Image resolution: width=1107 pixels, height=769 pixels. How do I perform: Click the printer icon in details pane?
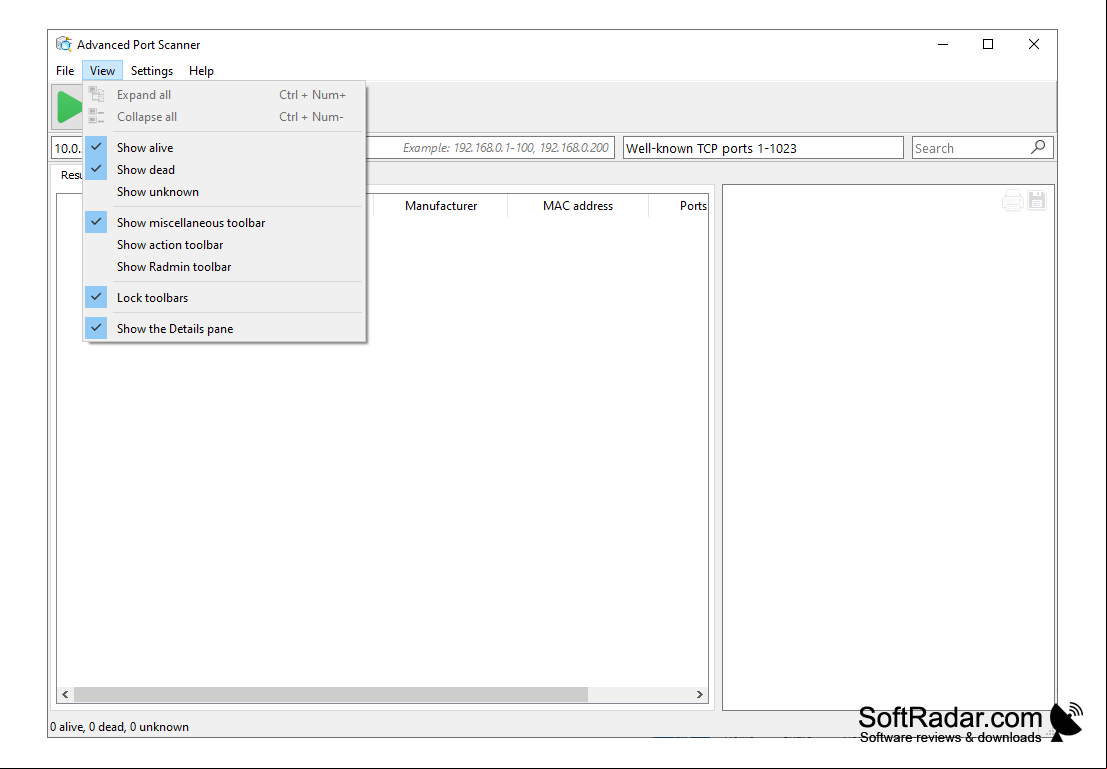tap(1012, 201)
